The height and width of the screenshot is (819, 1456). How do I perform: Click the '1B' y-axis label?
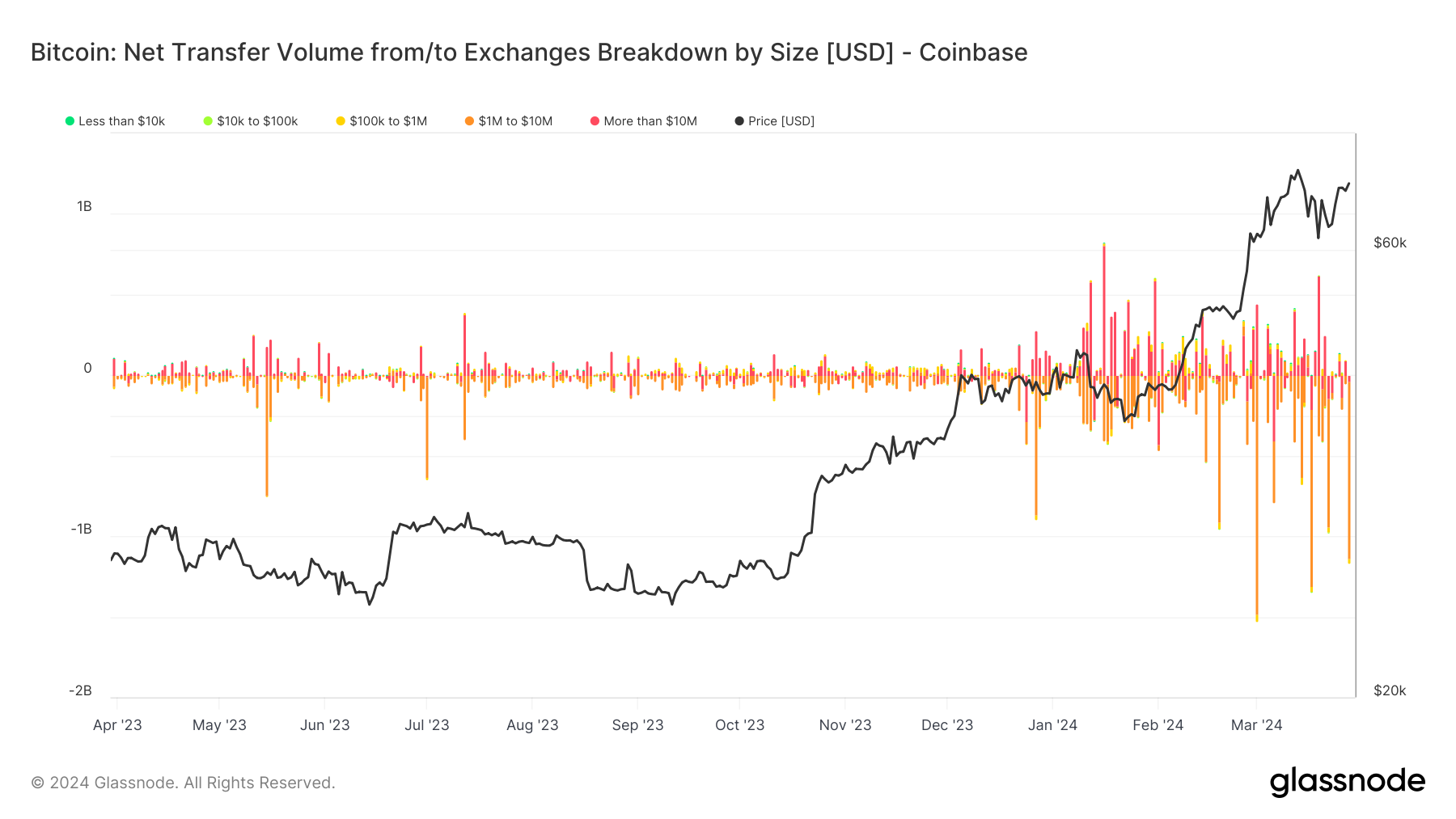[x=84, y=207]
